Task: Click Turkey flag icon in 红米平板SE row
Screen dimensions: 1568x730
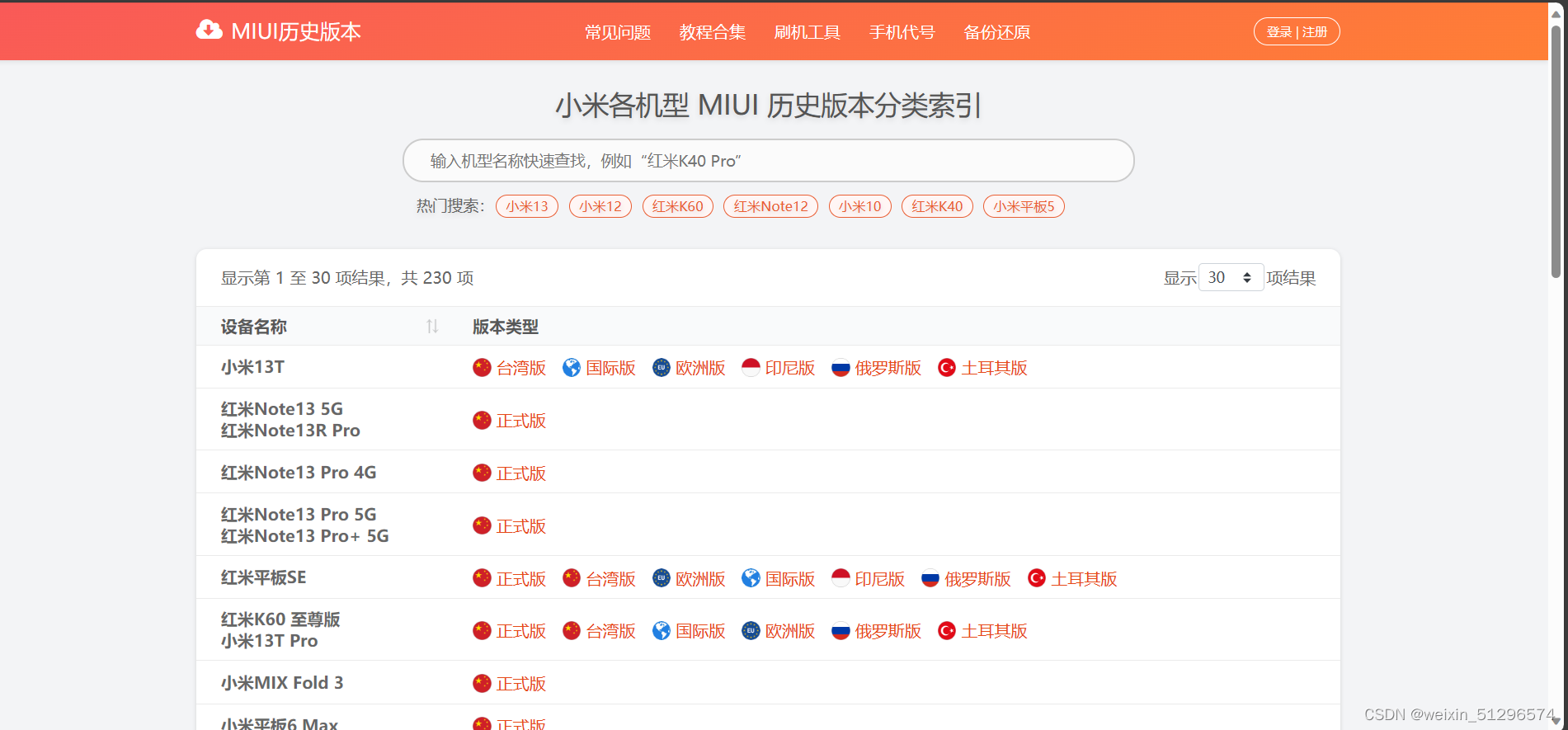Action: pyautogui.click(x=1037, y=578)
